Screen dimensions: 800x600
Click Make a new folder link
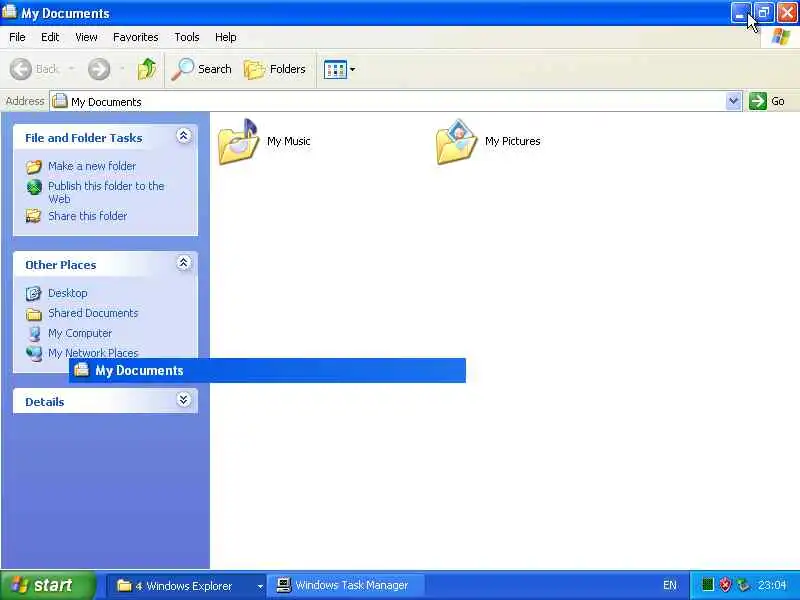click(x=92, y=166)
